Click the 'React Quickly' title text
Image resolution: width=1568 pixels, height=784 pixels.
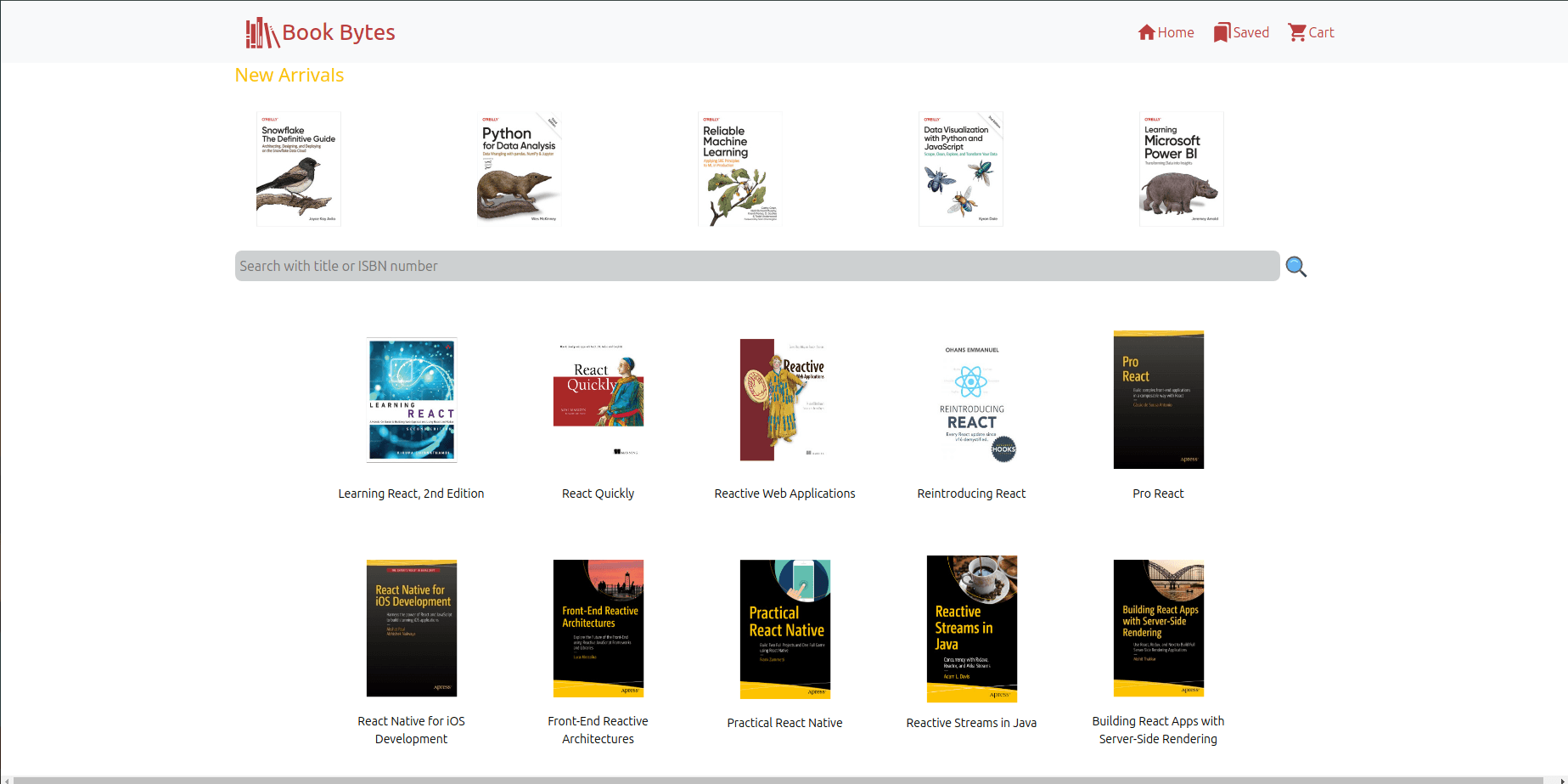point(599,494)
